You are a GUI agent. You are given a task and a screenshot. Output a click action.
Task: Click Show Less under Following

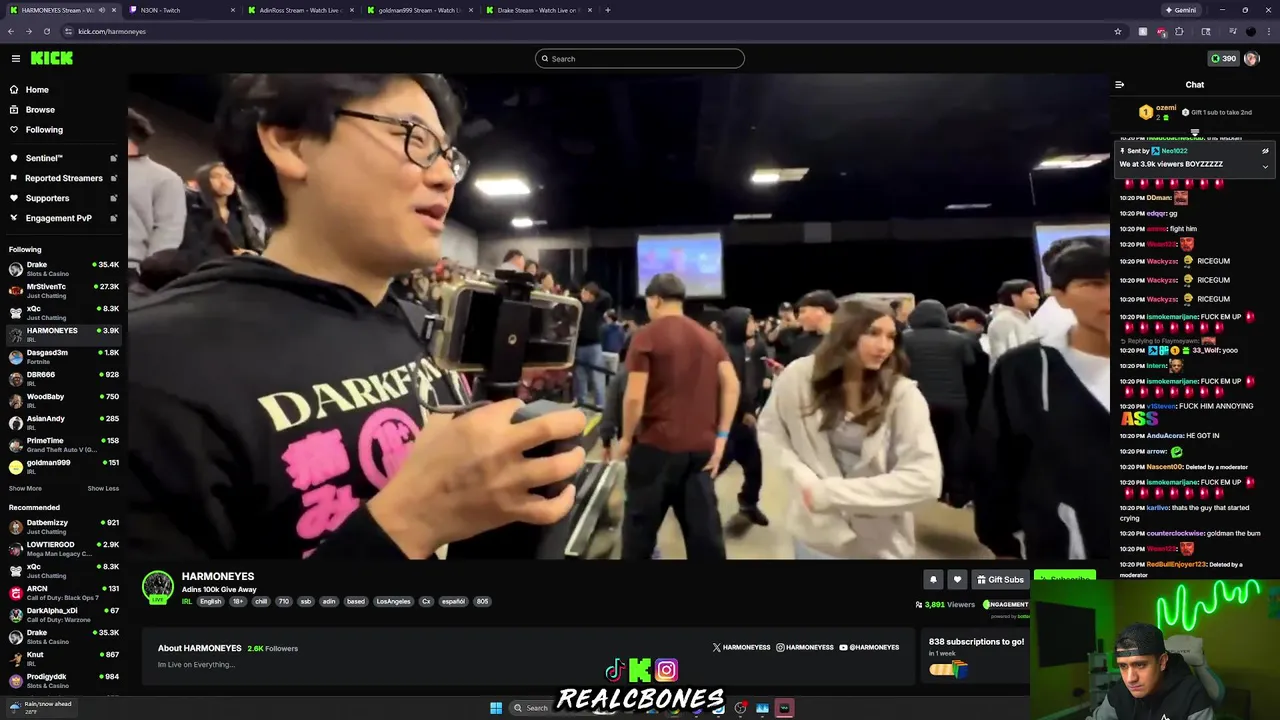coord(103,489)
